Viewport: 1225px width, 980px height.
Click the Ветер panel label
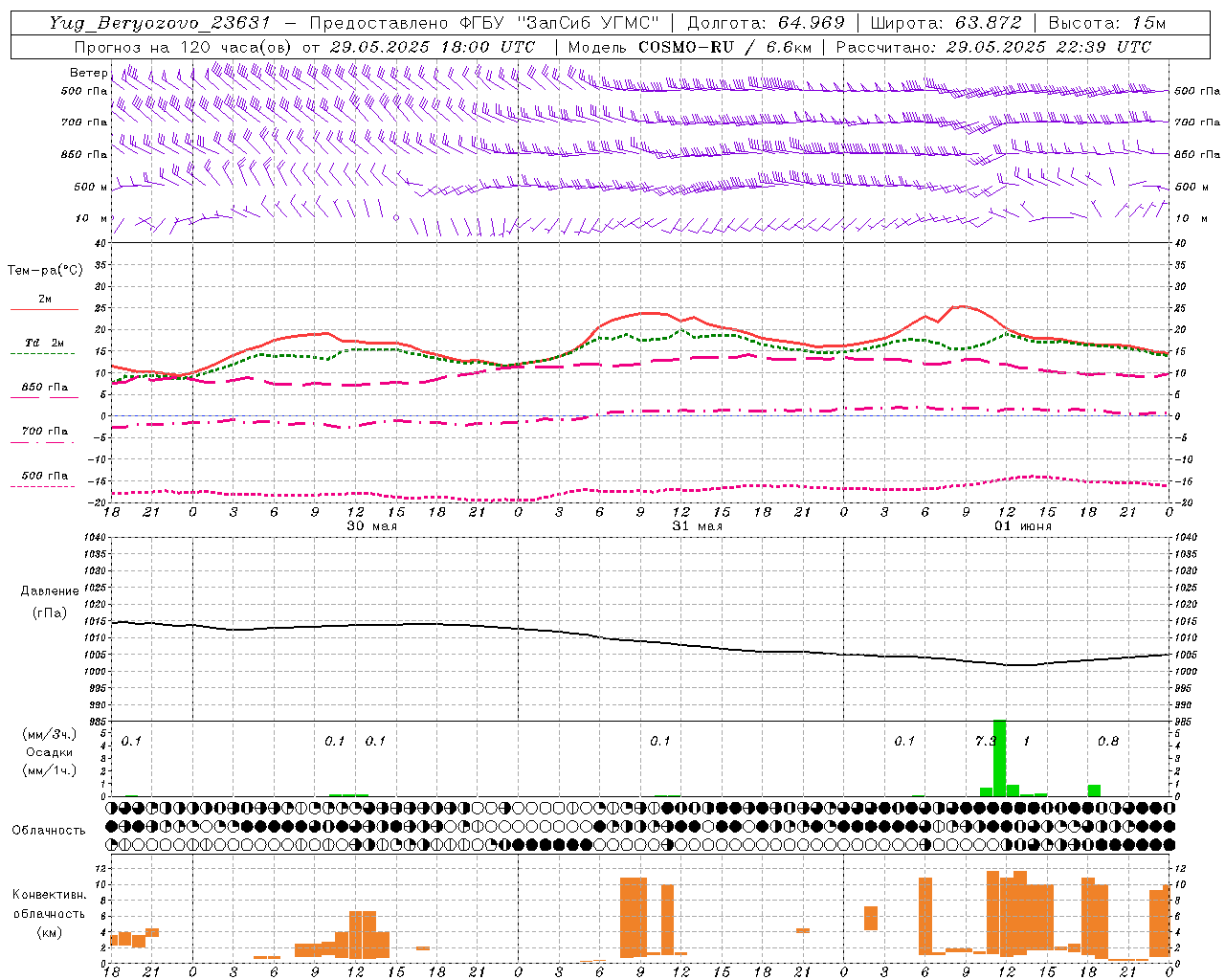coord(88,73)
